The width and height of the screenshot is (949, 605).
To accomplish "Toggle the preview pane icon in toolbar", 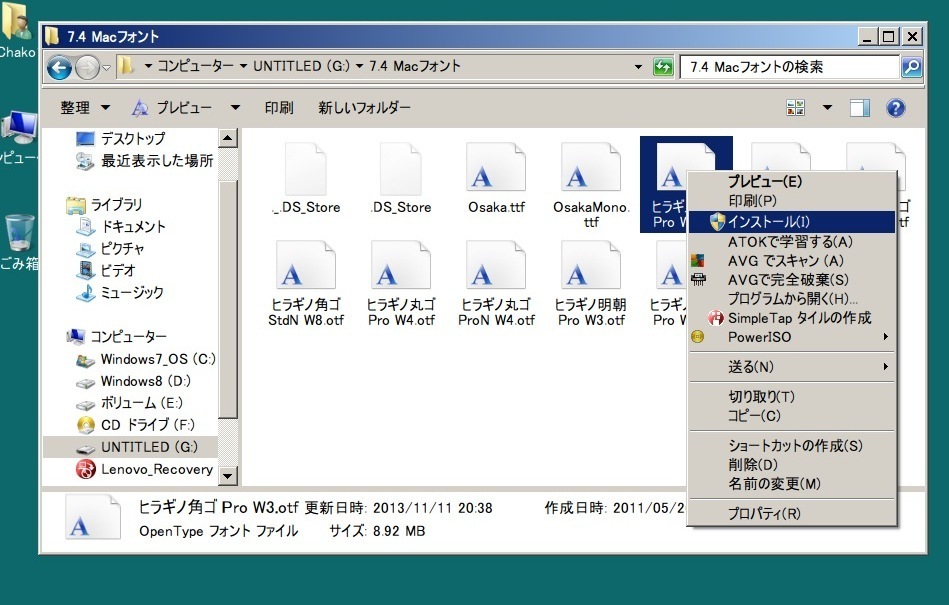I will click(860, 108).
